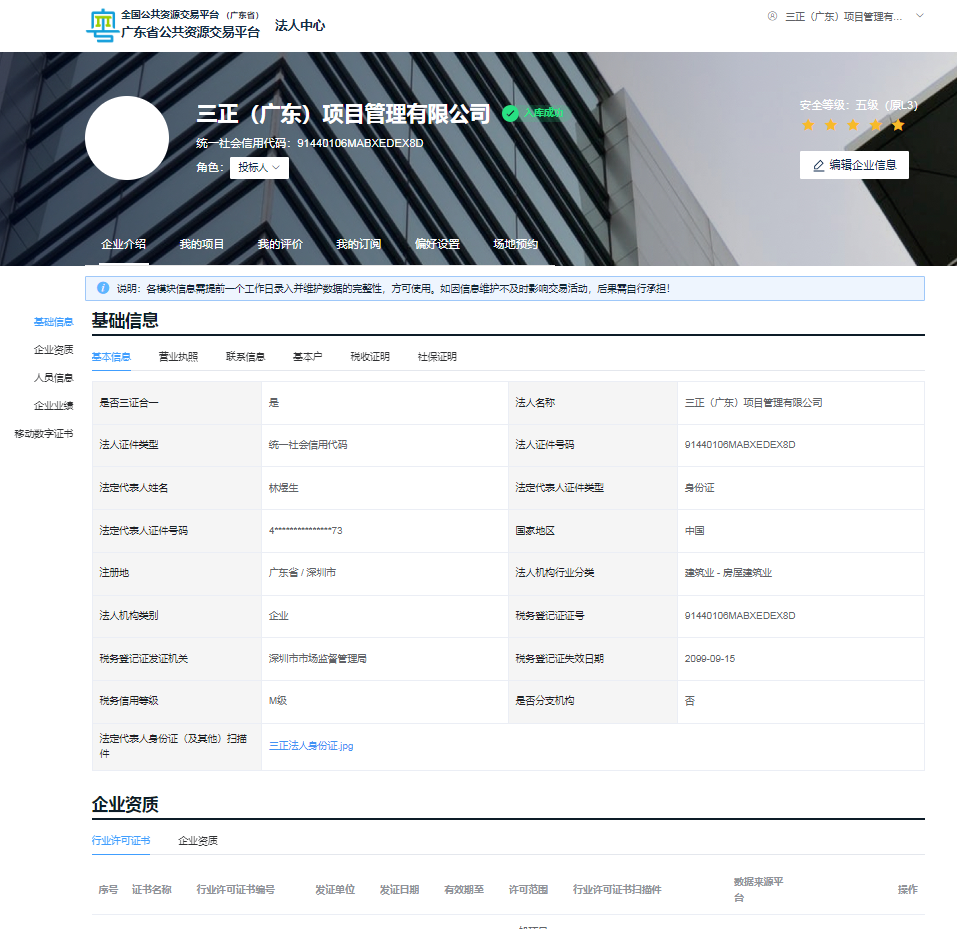
Task: Click the five-star security rating
Action: click(853, 125)
